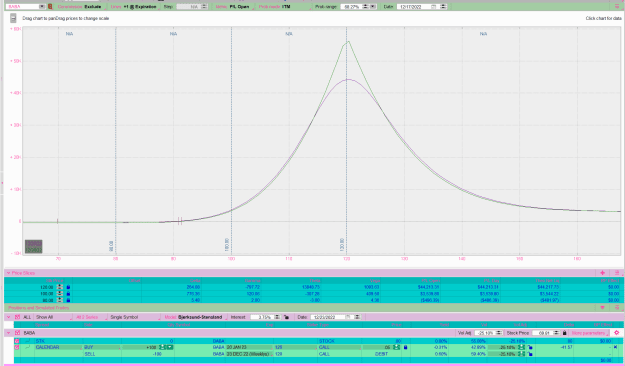625x366 pixels.
Task: Adjust the Prob range stepper arrows
Action: point(366,7)
